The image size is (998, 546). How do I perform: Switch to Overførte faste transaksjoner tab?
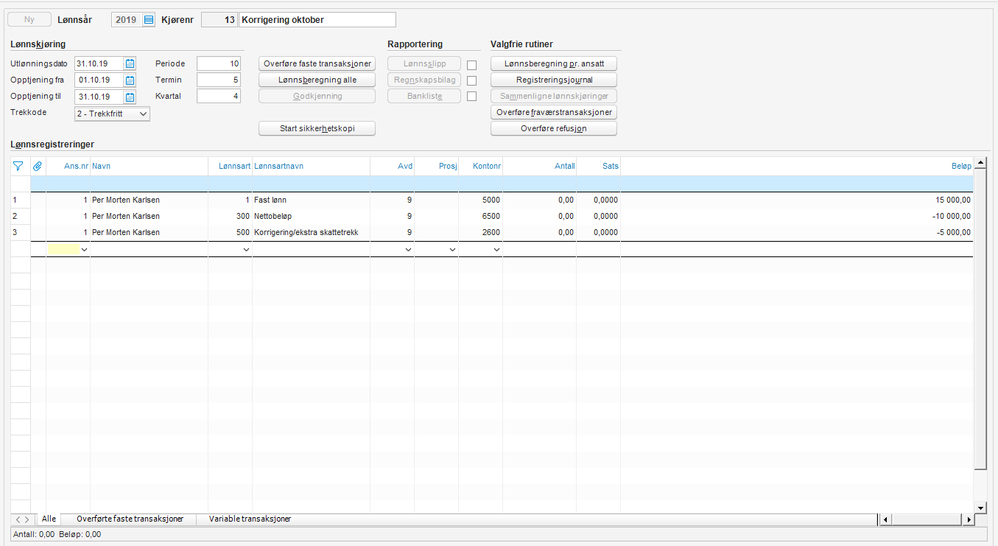[130, 519]
